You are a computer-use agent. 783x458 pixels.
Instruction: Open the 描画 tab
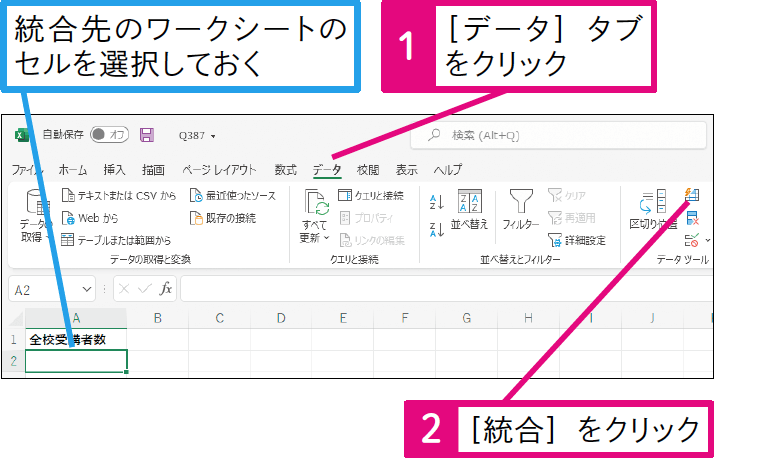[x=153, y=170]
